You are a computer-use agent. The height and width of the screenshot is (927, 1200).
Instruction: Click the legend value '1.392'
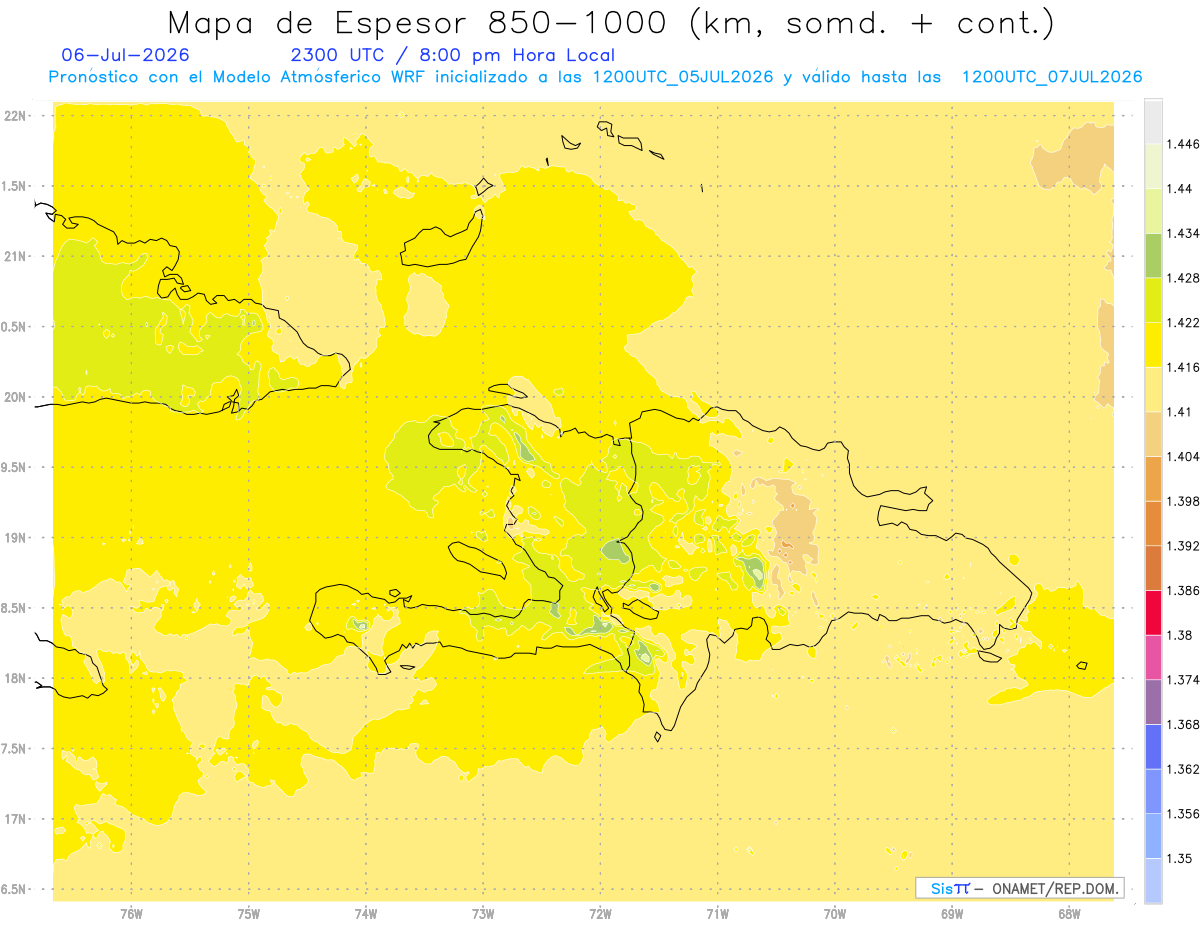(1182, 546)
